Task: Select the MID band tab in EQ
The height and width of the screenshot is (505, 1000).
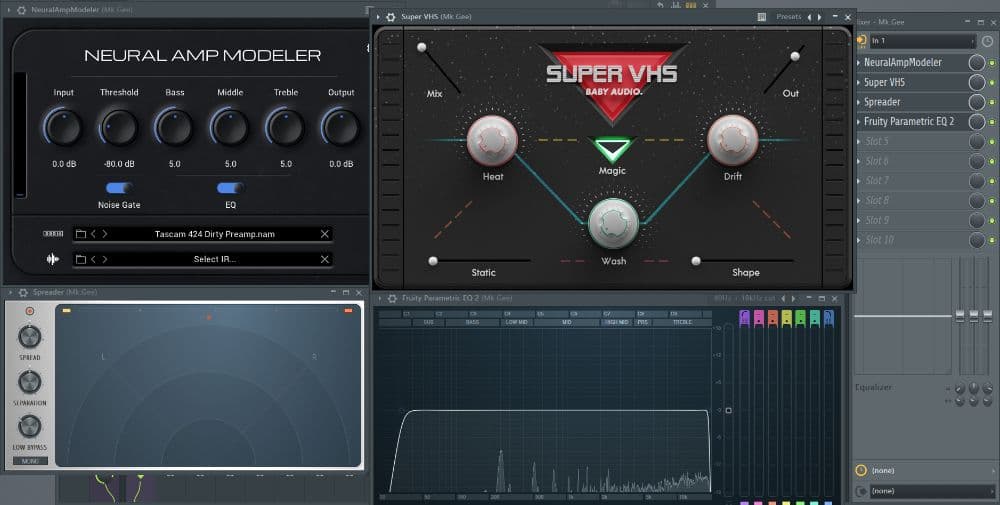Action: click(567, 323)
